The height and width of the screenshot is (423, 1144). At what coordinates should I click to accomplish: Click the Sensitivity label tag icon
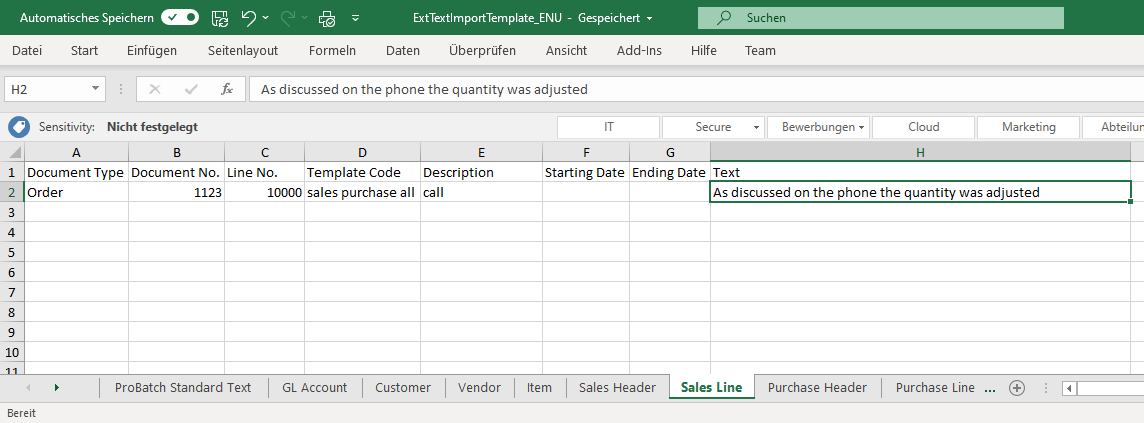pos(19,127)
